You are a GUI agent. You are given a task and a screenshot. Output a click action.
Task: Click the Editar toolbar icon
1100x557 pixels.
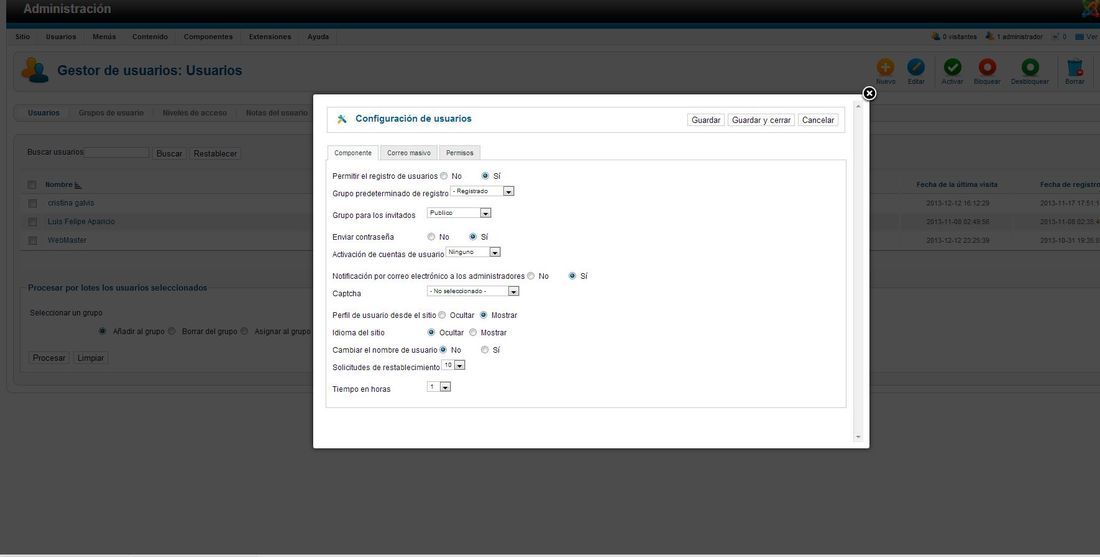(x=915, y=67)
